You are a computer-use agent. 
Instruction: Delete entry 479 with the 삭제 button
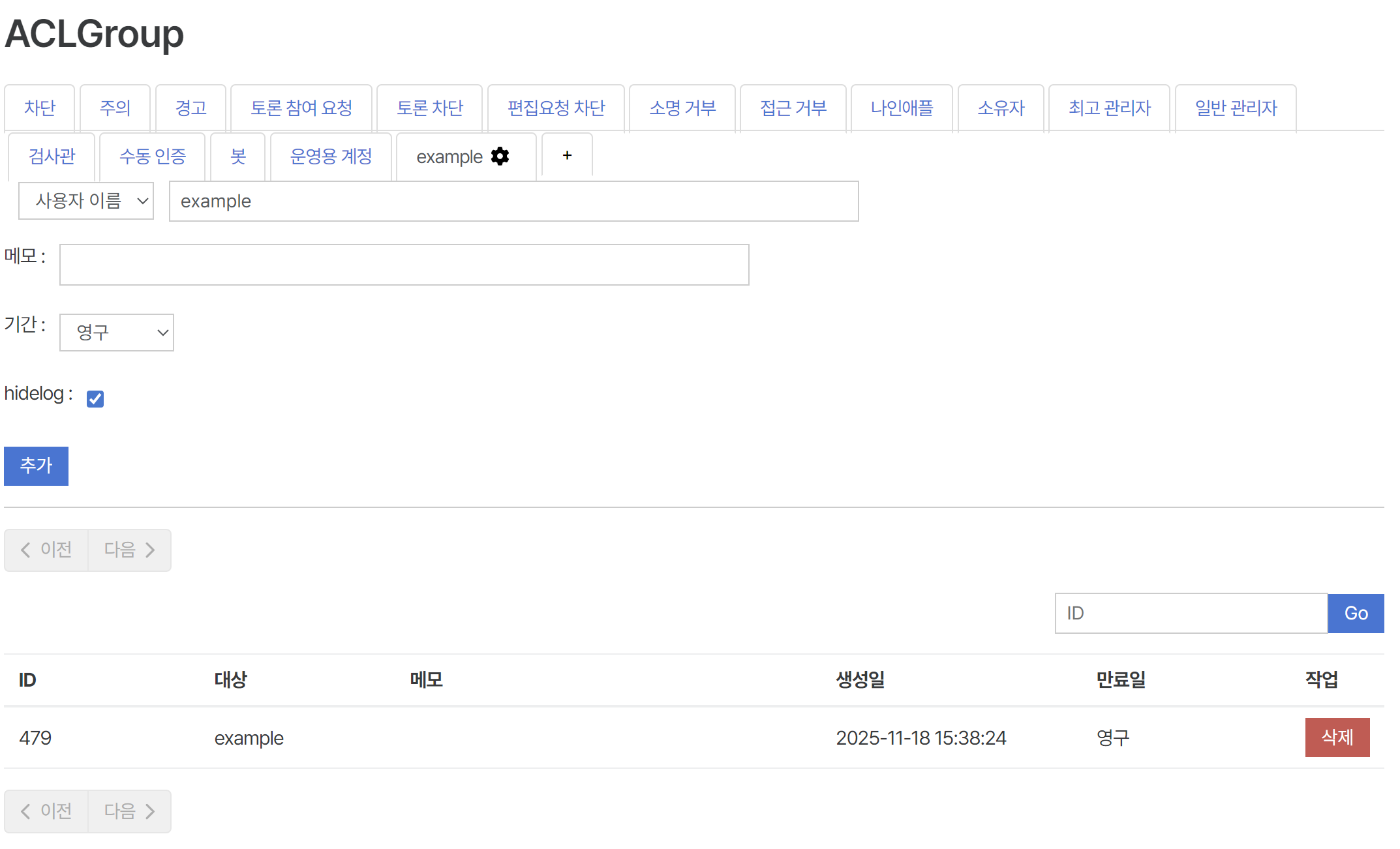(1337, 737)
